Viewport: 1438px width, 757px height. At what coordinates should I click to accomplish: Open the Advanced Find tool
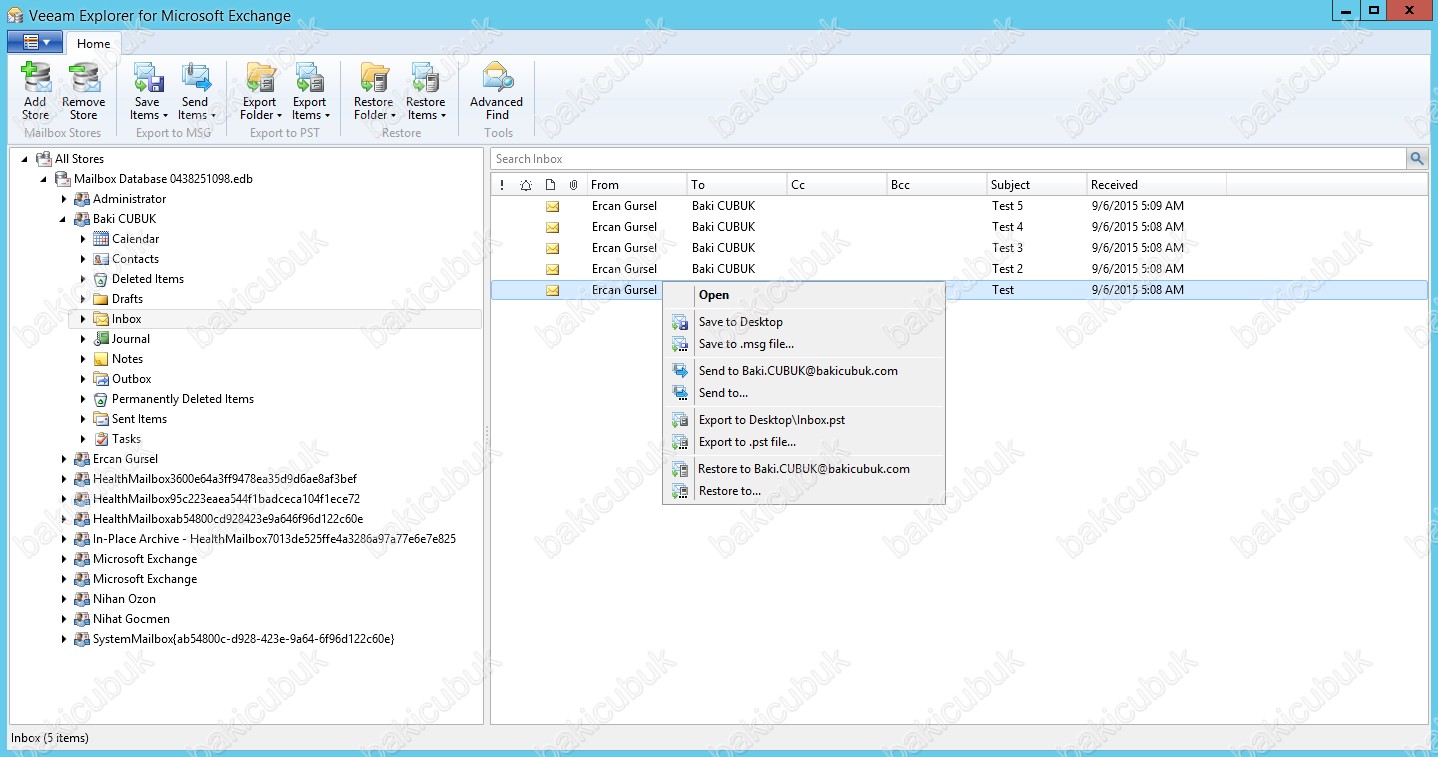pyautogui.click(x=497, y=91)
